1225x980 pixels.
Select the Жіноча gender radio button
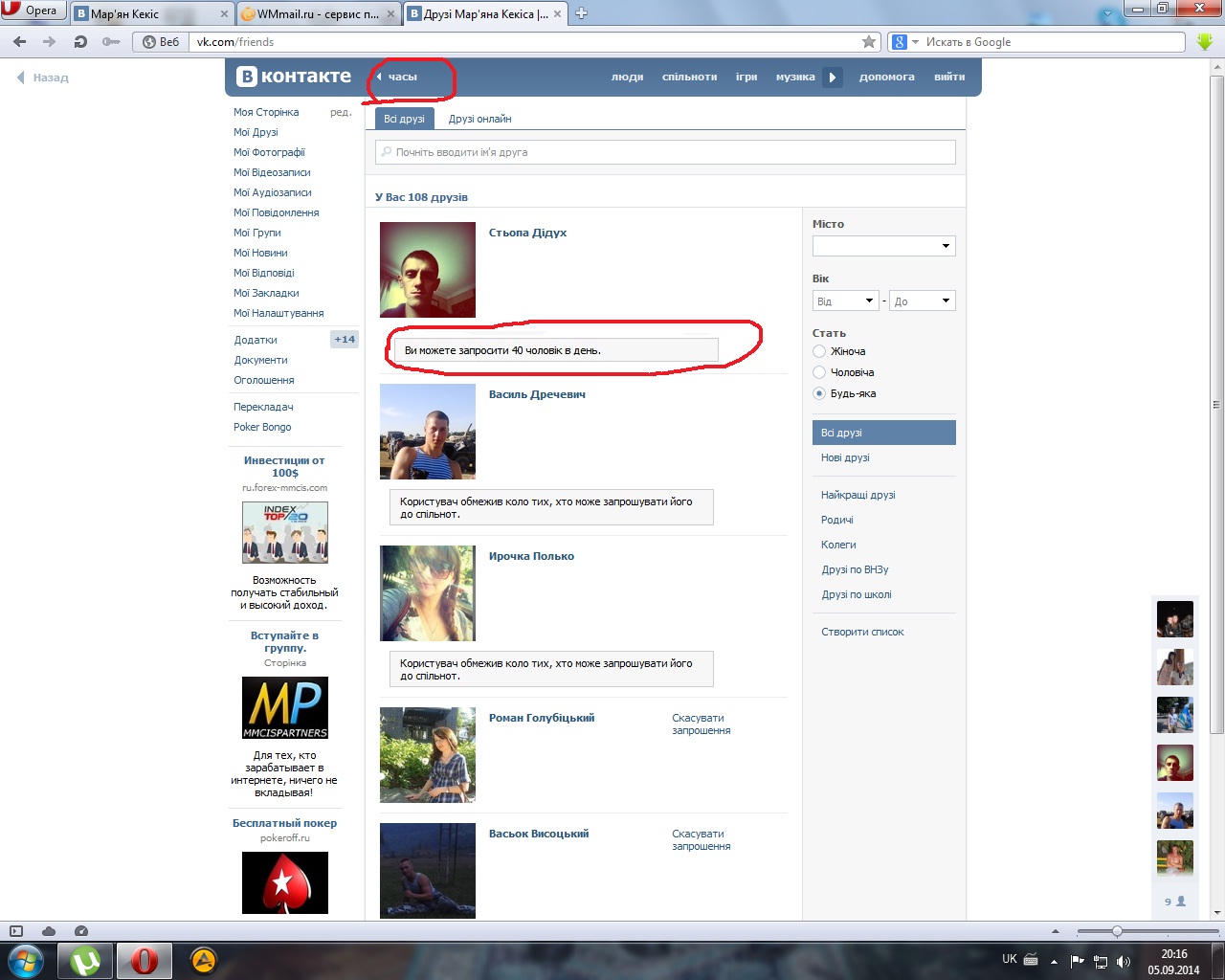(x=819, y=351)
